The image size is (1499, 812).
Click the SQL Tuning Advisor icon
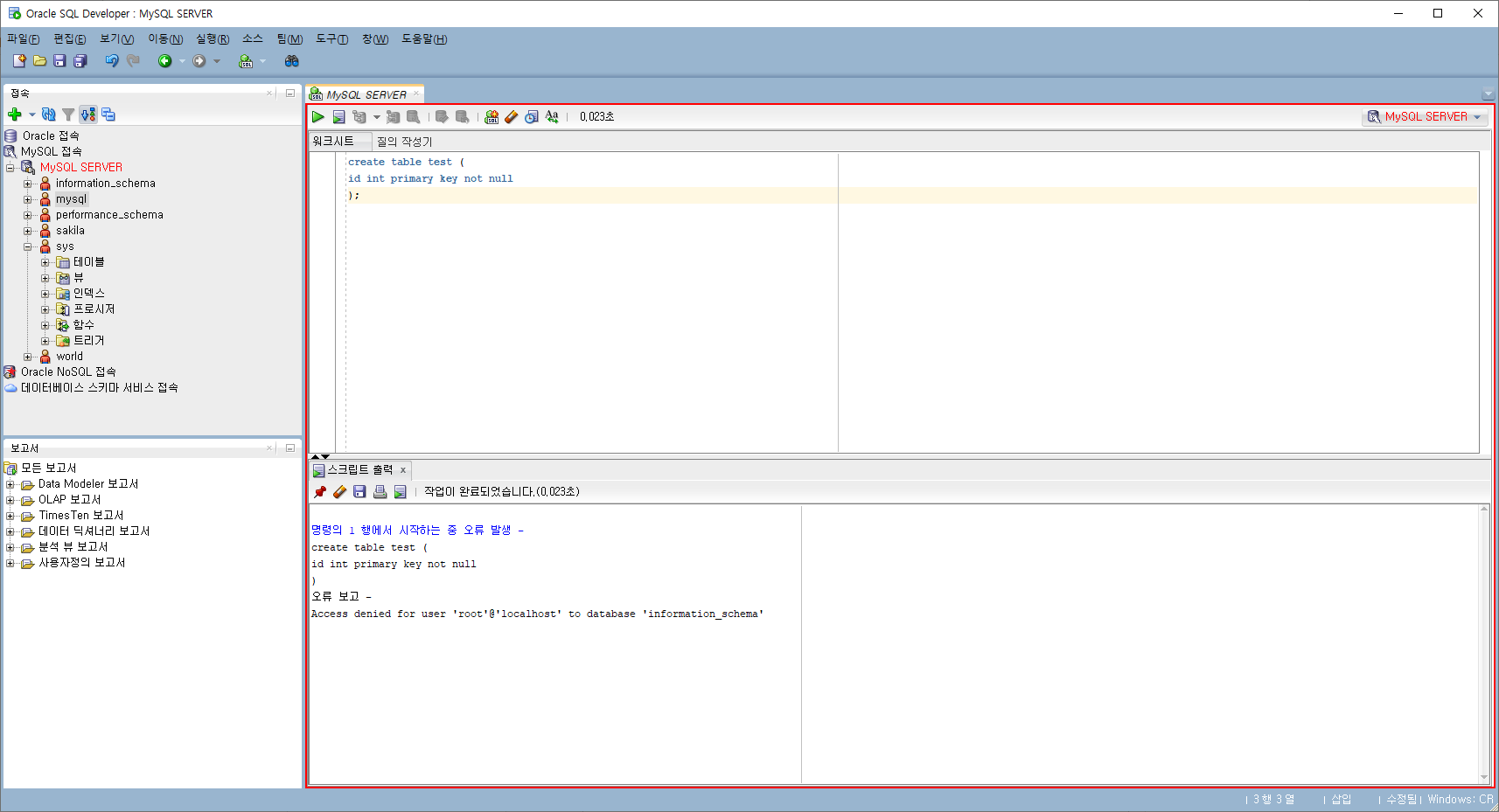pyautogui.click(x=414, y=117)
